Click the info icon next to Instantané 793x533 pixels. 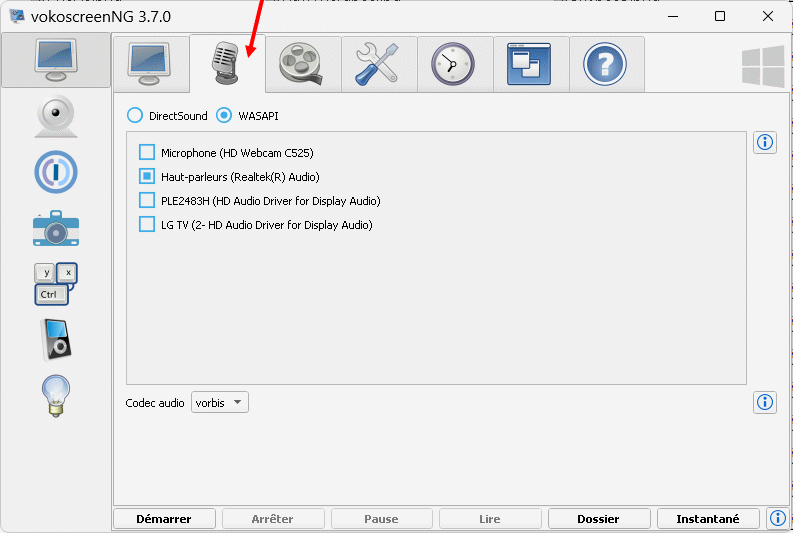coord(778,518)
